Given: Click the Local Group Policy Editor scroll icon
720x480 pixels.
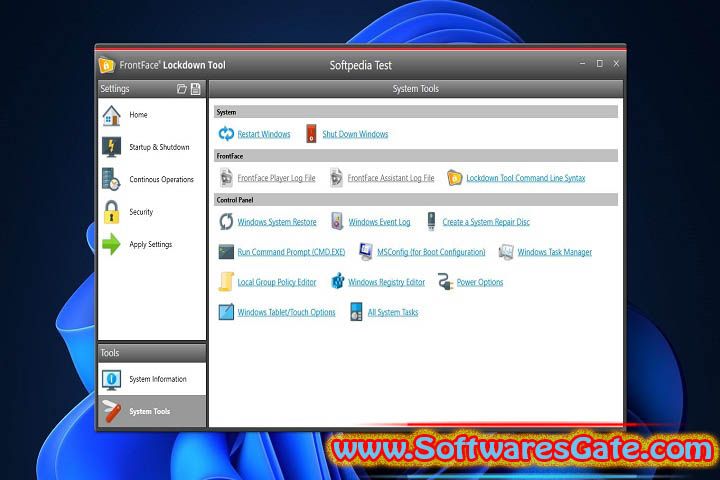Looking at the screenshot, I should coord(226,282).
